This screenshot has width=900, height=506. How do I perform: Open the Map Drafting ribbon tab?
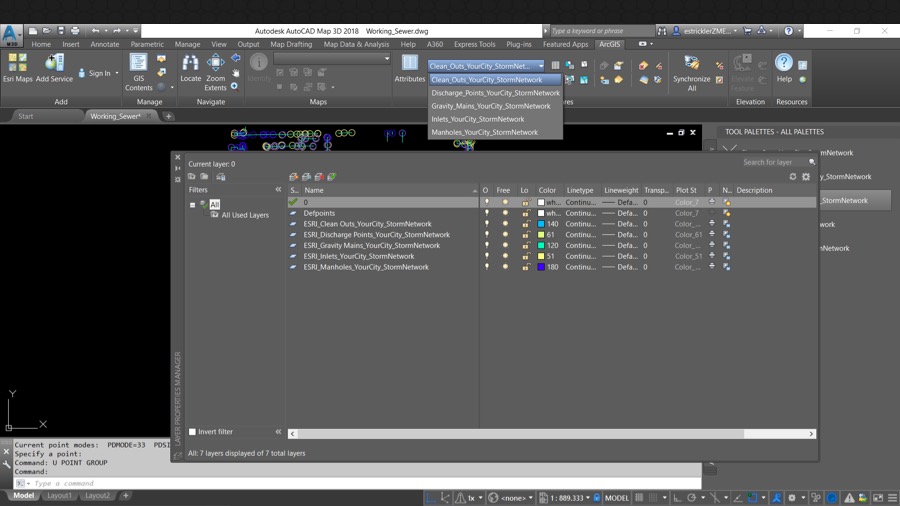click(291, 44)
